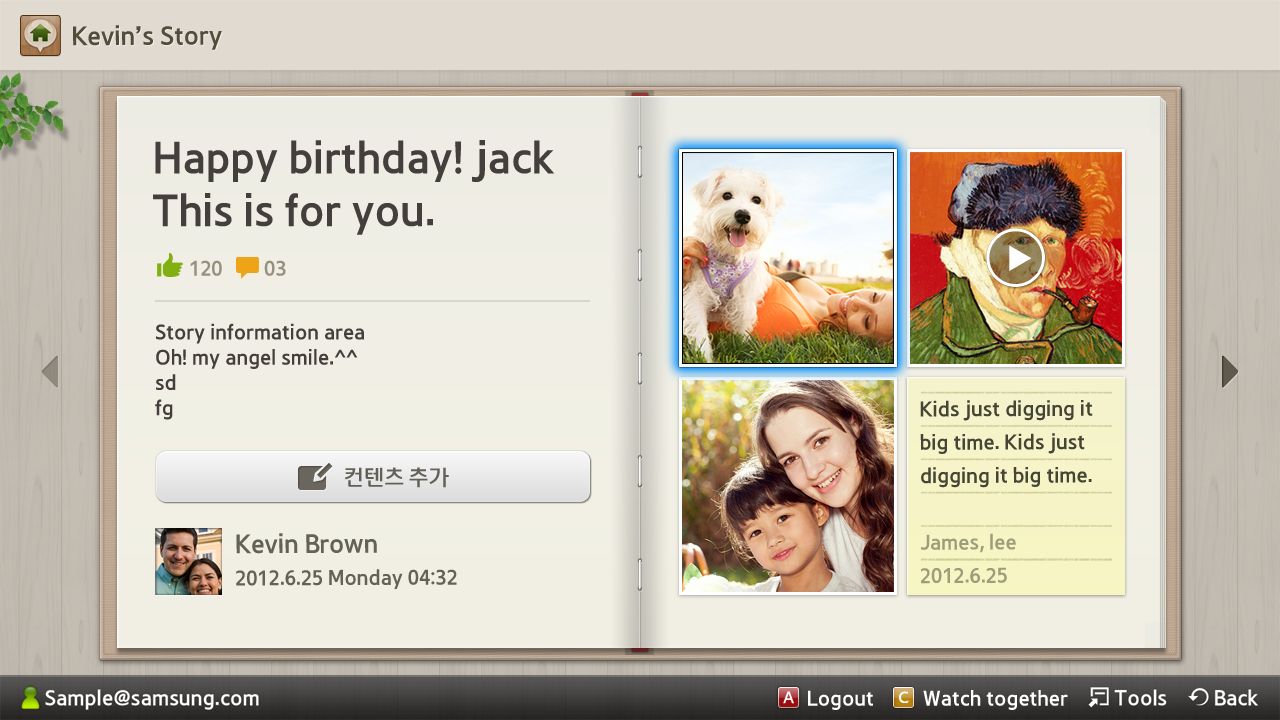Open the Tools menu label
Image resolution: width=1280 pixels, height=720 pixels.
click(x=1141, y=699)
